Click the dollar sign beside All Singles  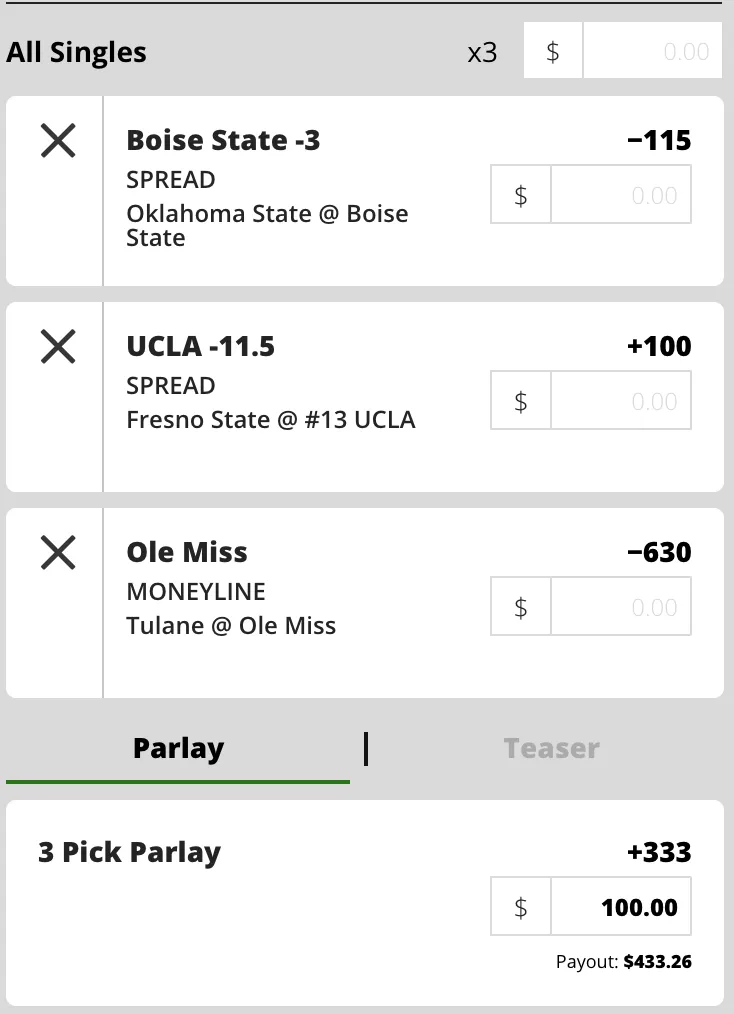pos(553,51)
